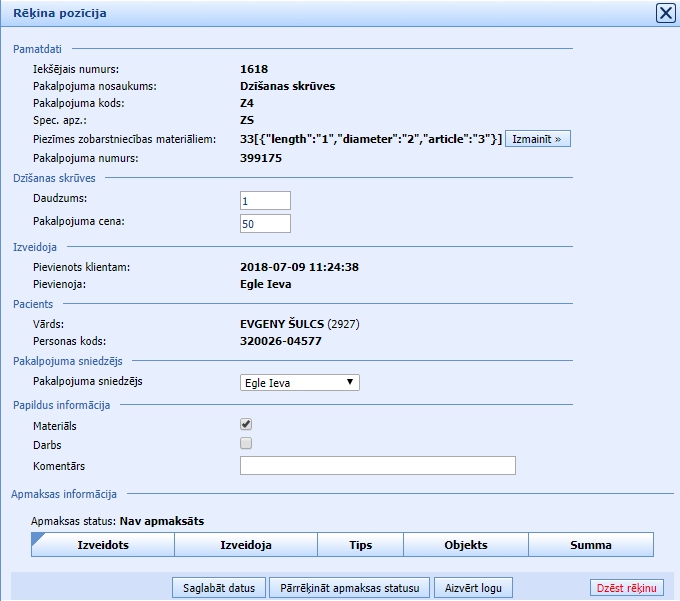Click the Daudzums input field

click(x=265, y=200)
